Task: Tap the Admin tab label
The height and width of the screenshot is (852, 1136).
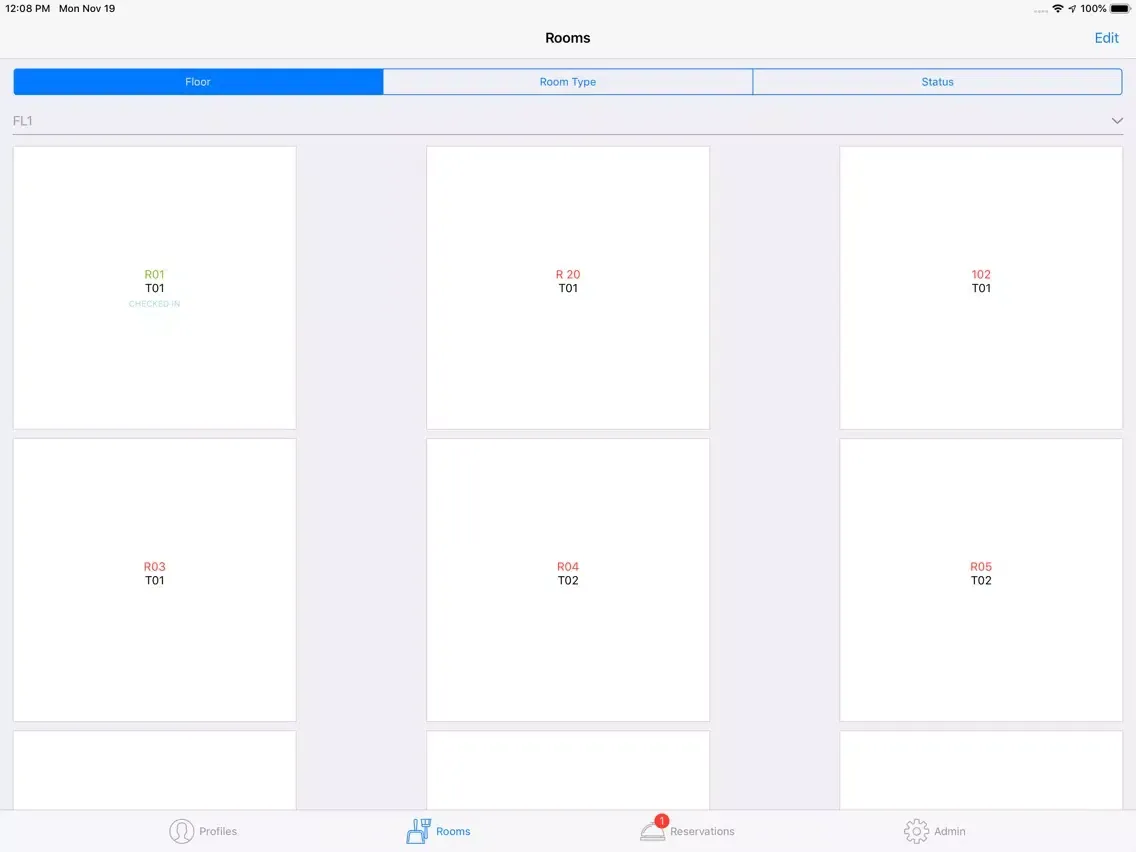Action: [950, 831]
